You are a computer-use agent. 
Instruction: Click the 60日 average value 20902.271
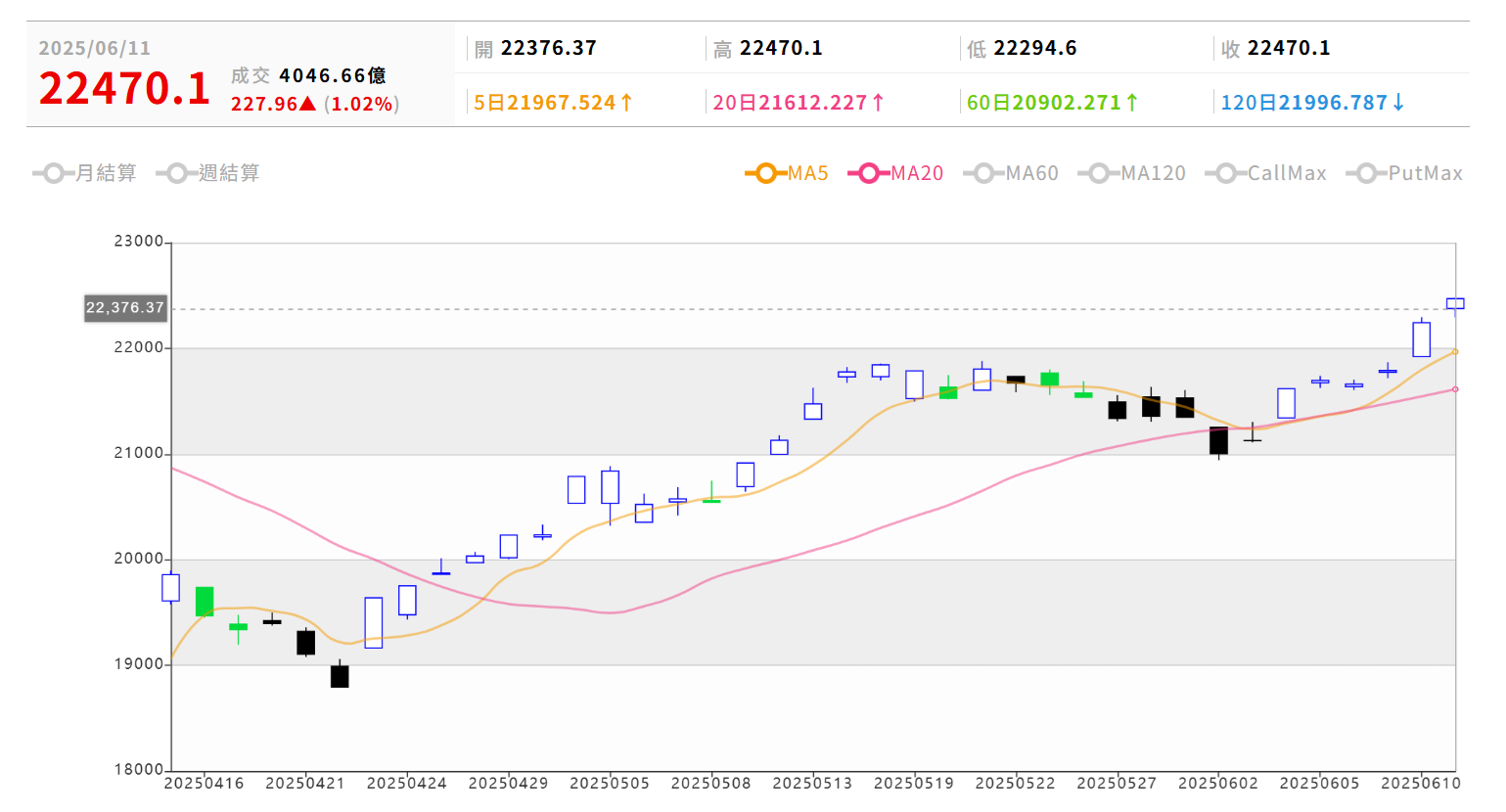click(1052, 103)
